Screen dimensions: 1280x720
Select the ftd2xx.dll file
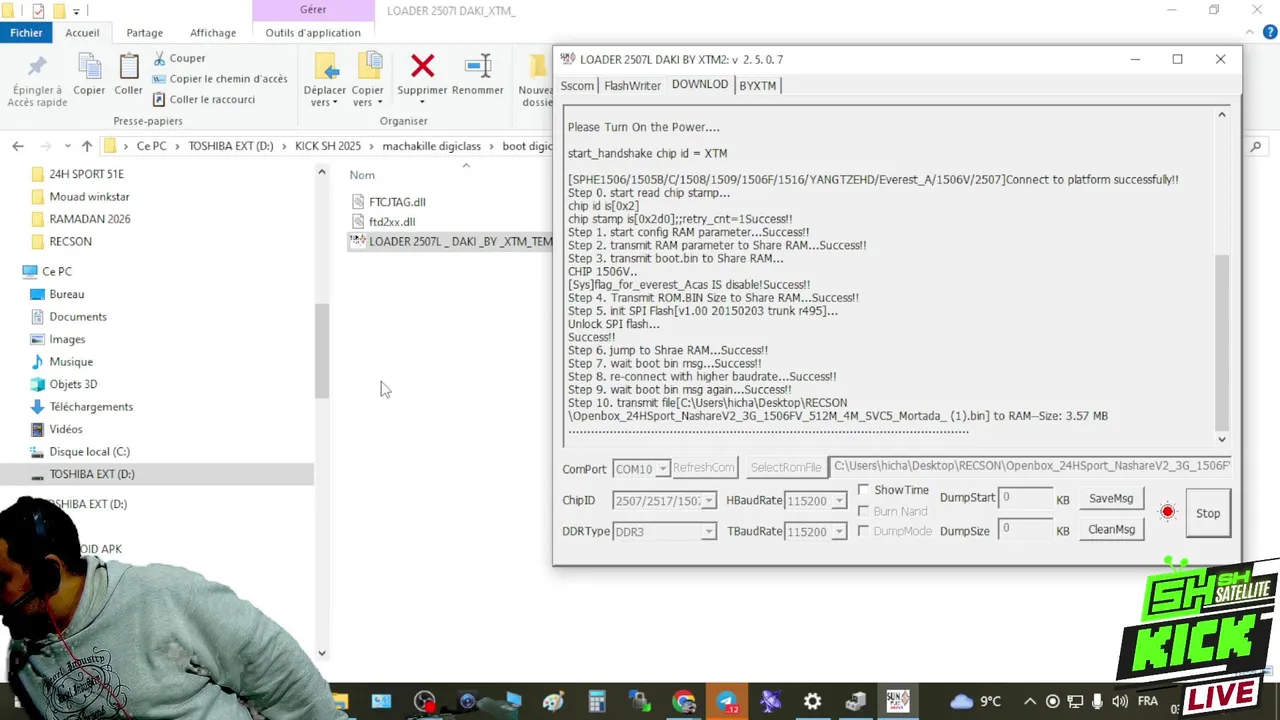tap(392, 222)
